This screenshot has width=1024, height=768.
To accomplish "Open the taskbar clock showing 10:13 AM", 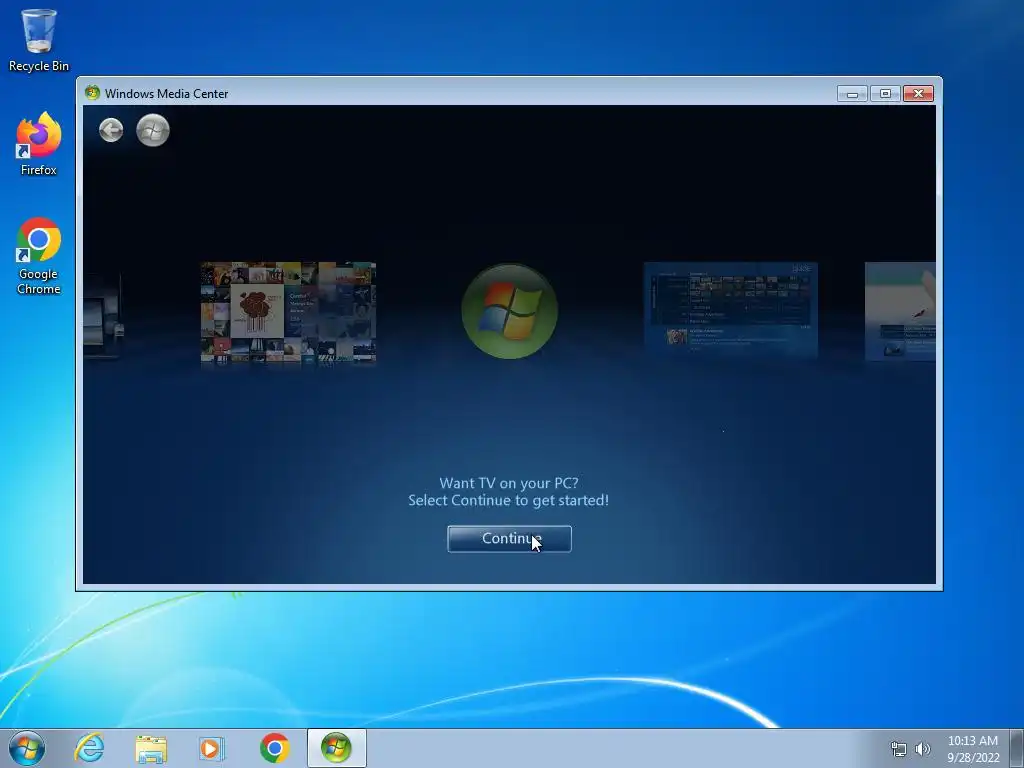I will [x=973, y=749].
